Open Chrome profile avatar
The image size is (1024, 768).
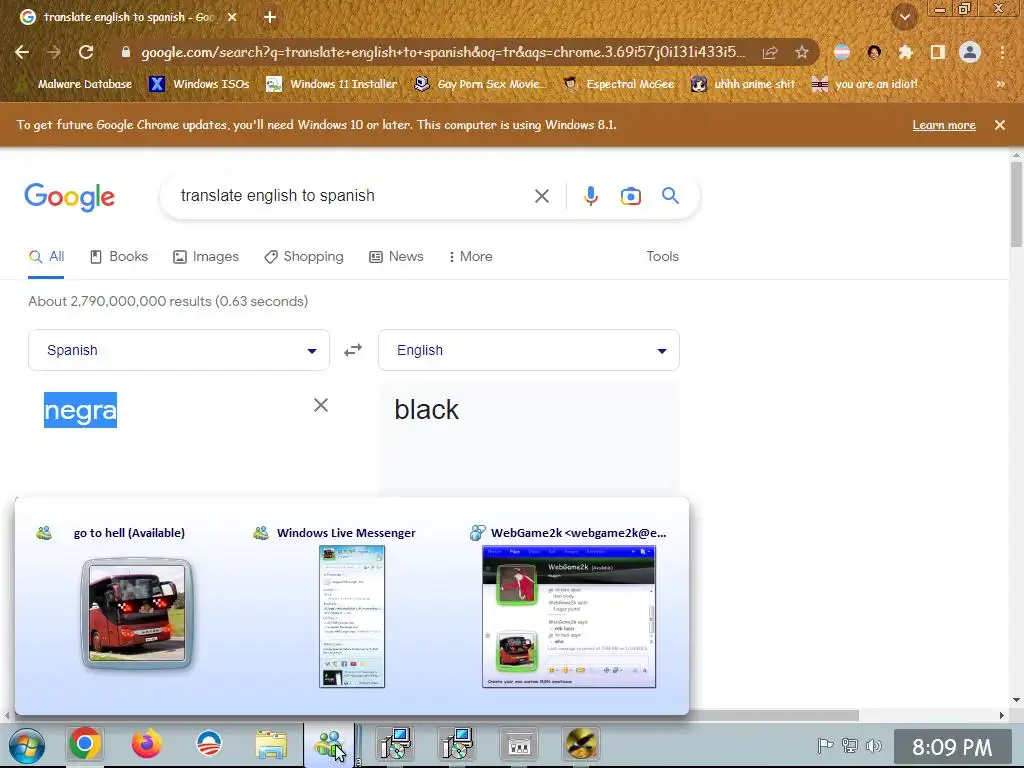click(x=970, y=52)
